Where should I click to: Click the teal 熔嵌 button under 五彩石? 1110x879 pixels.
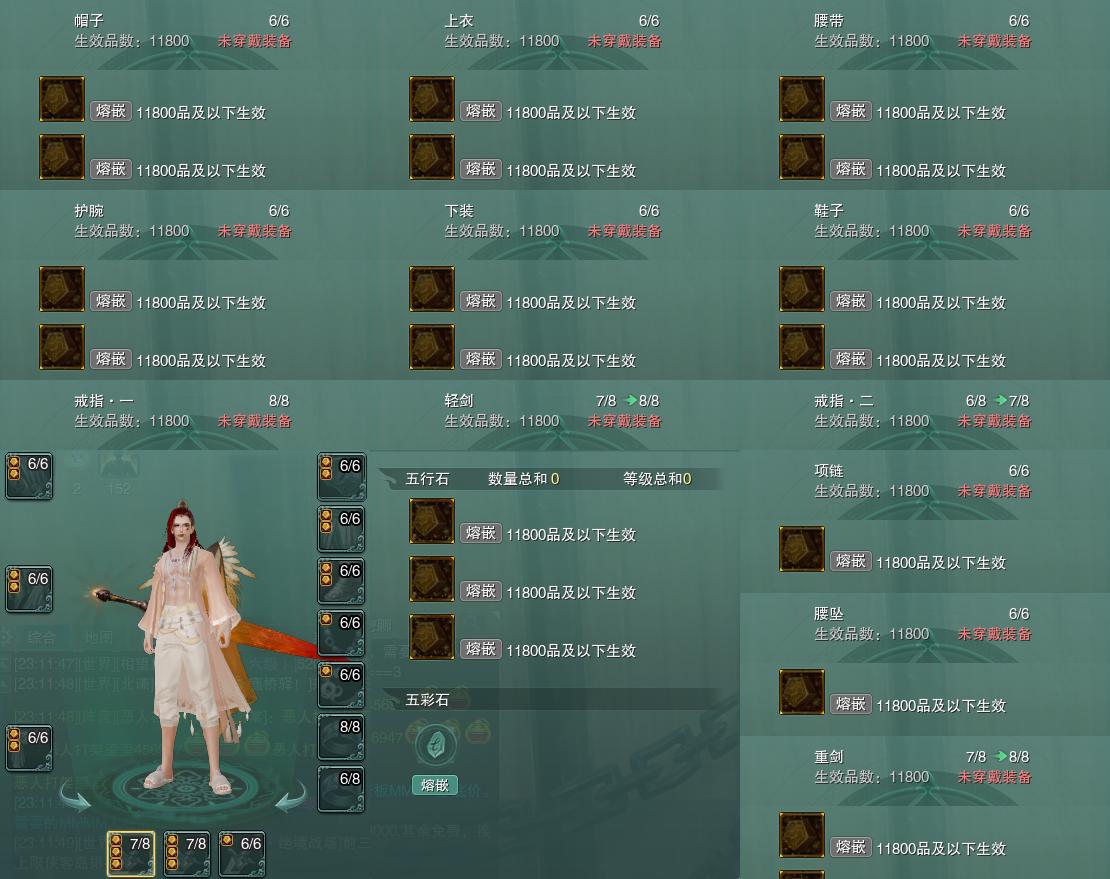pyautogui.click(x=435, y=785)
